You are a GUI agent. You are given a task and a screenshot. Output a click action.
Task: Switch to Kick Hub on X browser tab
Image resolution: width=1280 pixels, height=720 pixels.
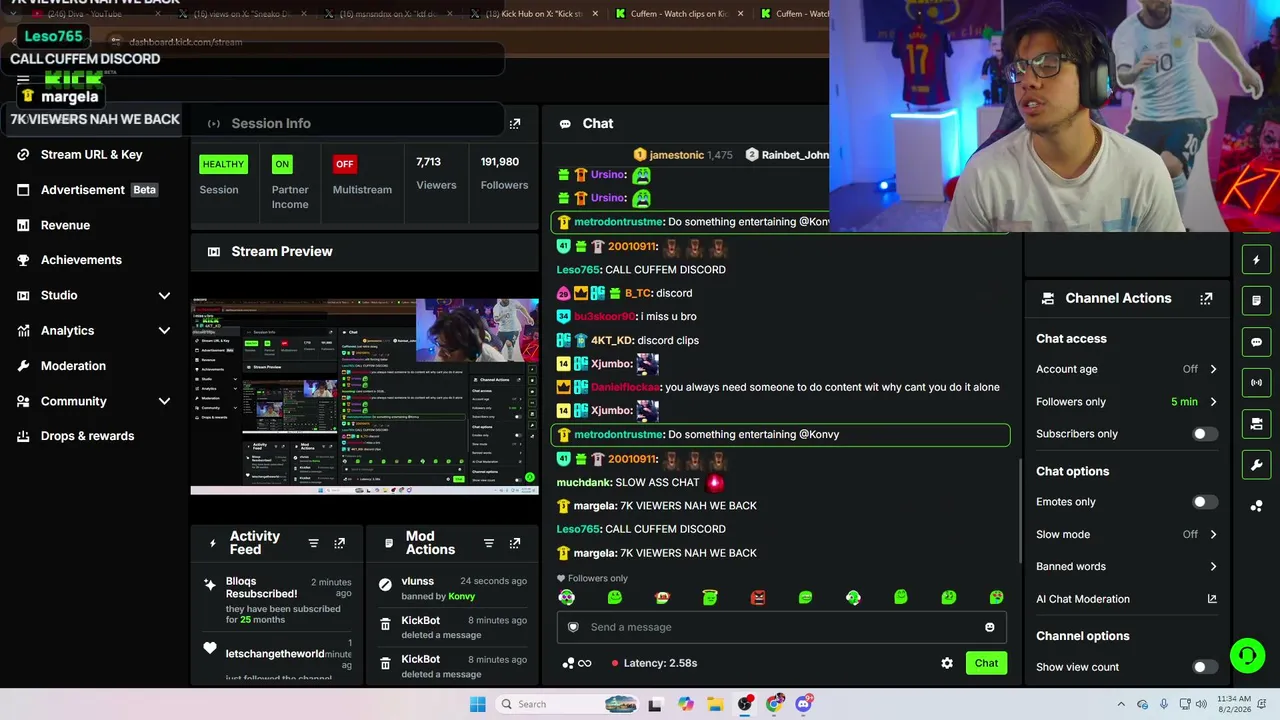click(536, 14)
